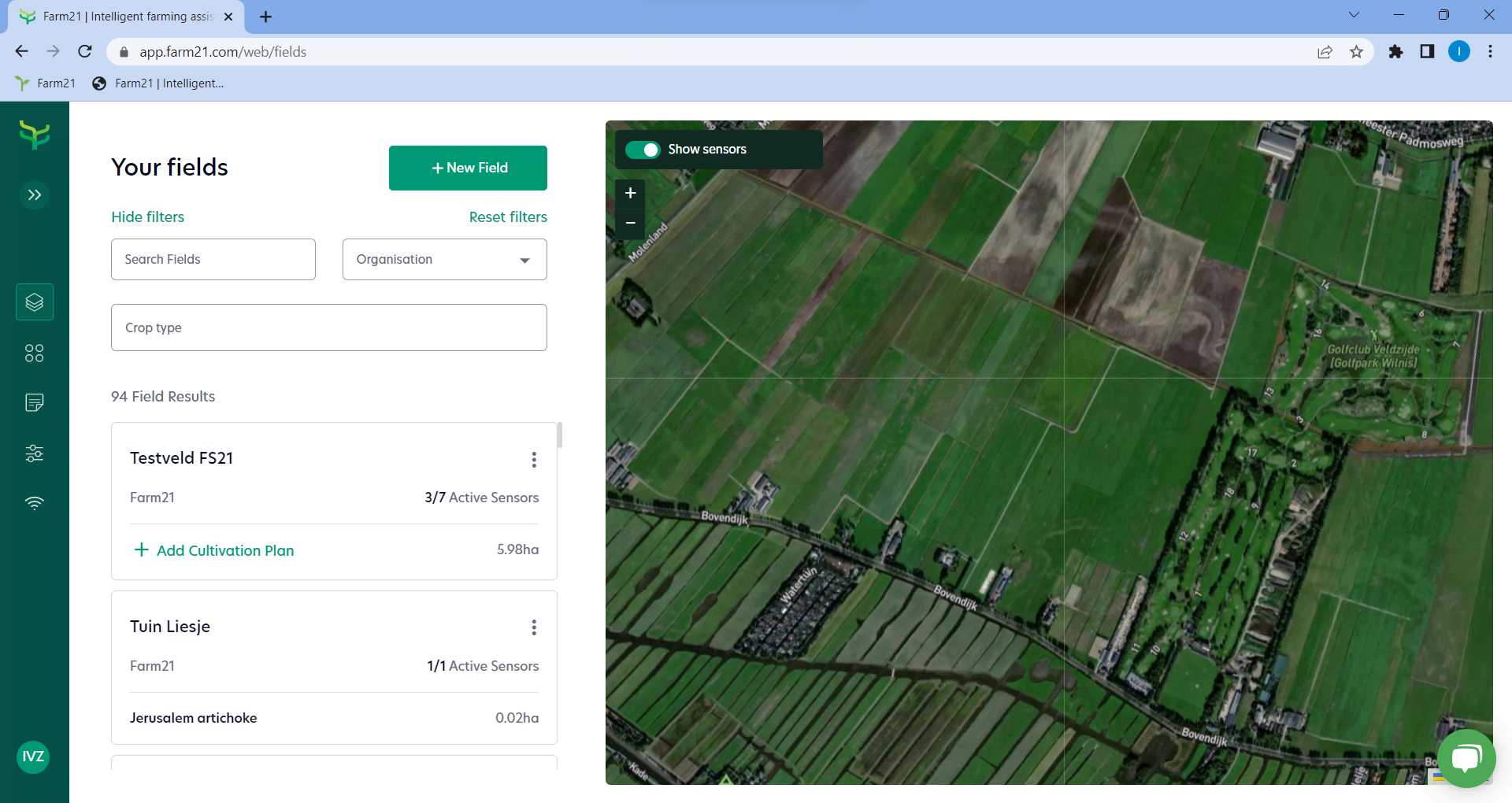Open the chat support bubble

(1466, 758)
